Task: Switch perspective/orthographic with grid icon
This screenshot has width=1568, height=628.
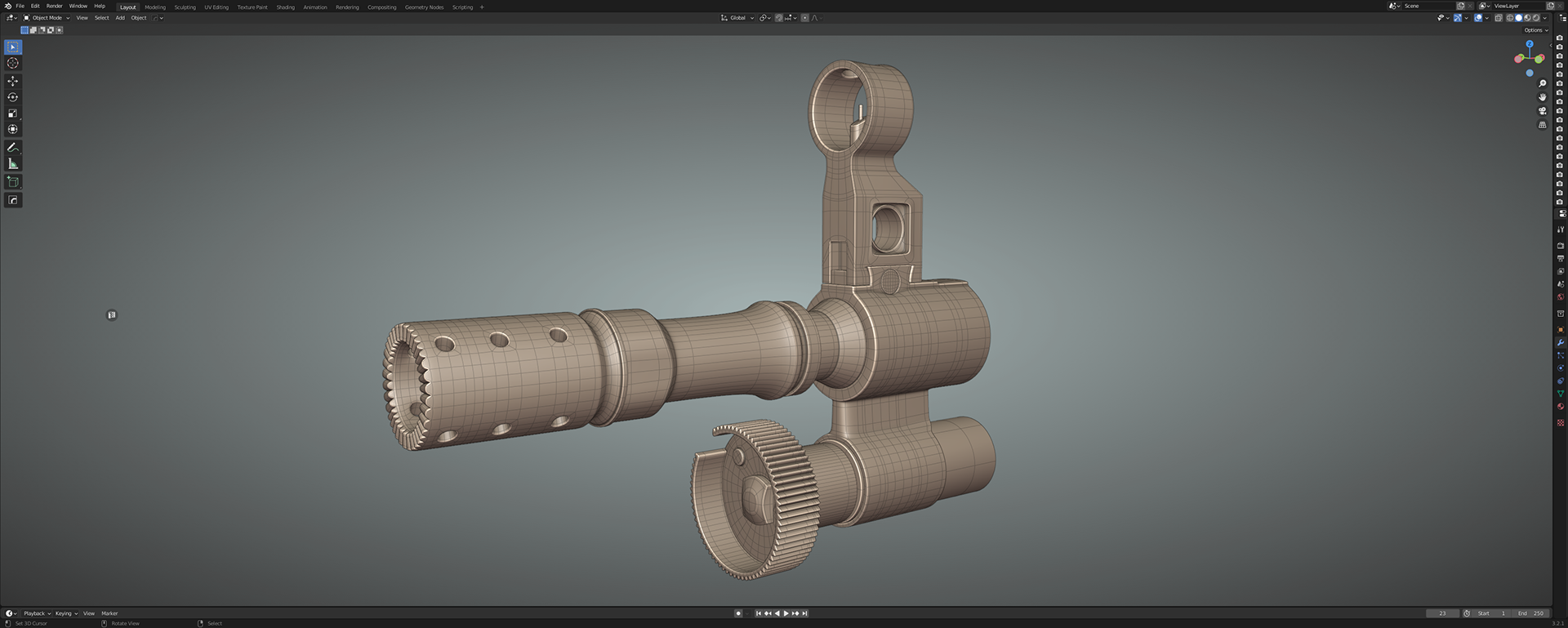Action: click(1542, 125)
